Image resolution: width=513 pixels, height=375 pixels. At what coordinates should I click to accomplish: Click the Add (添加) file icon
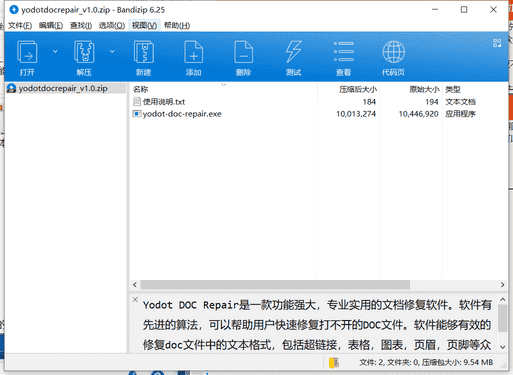click(x=194, y=52)
